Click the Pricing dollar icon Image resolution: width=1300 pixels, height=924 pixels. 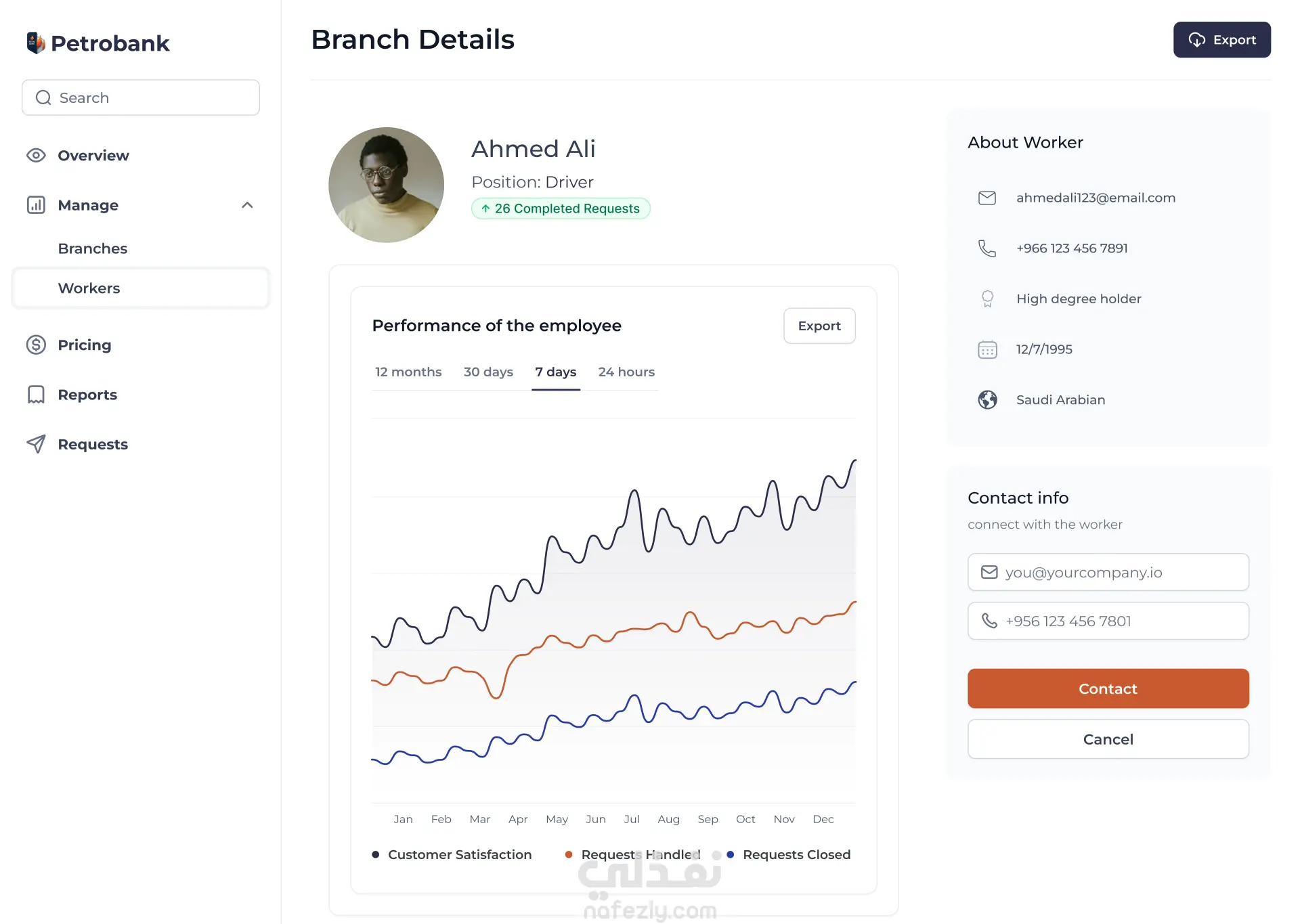pyautogui.click(x=36, y=345)
